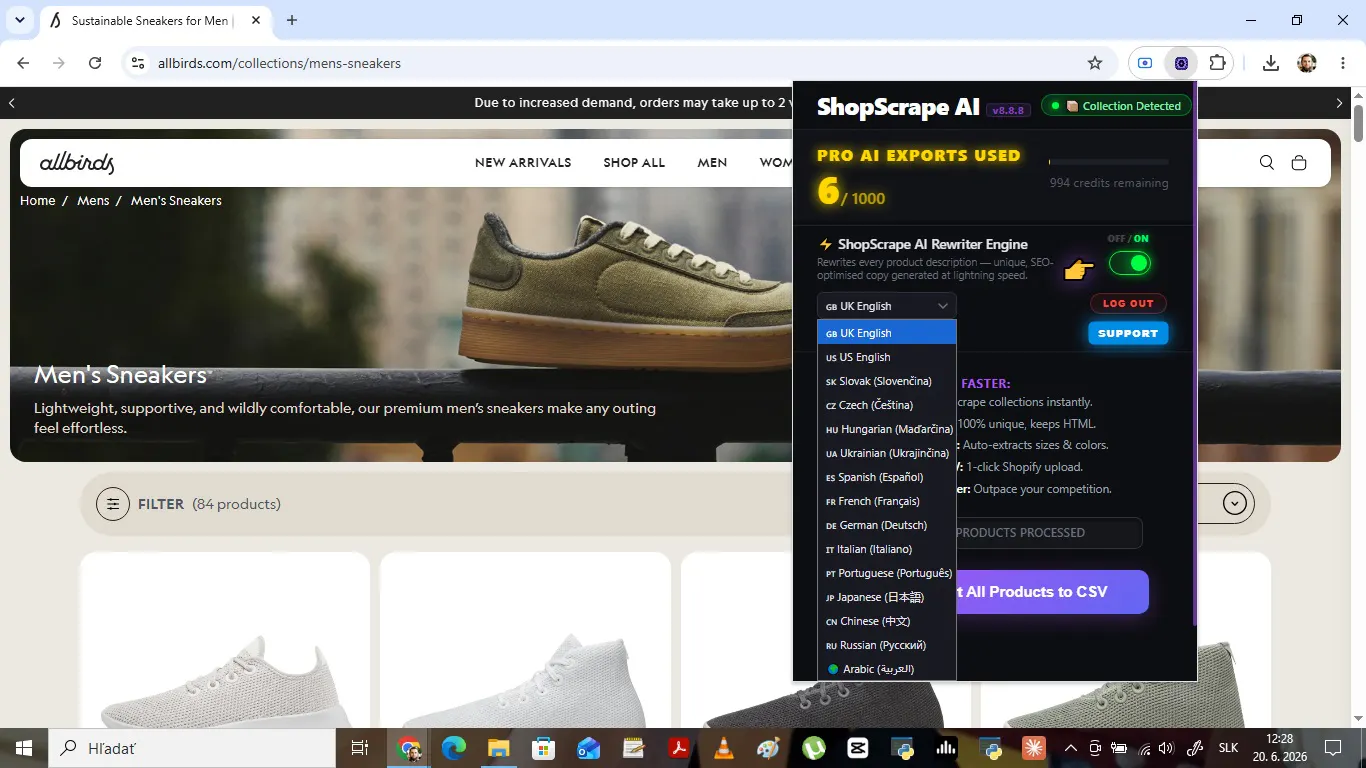The height and width of the screenshot is (768, 1366).
Task: Show next announcement banner message
Action: [1340, 103]
